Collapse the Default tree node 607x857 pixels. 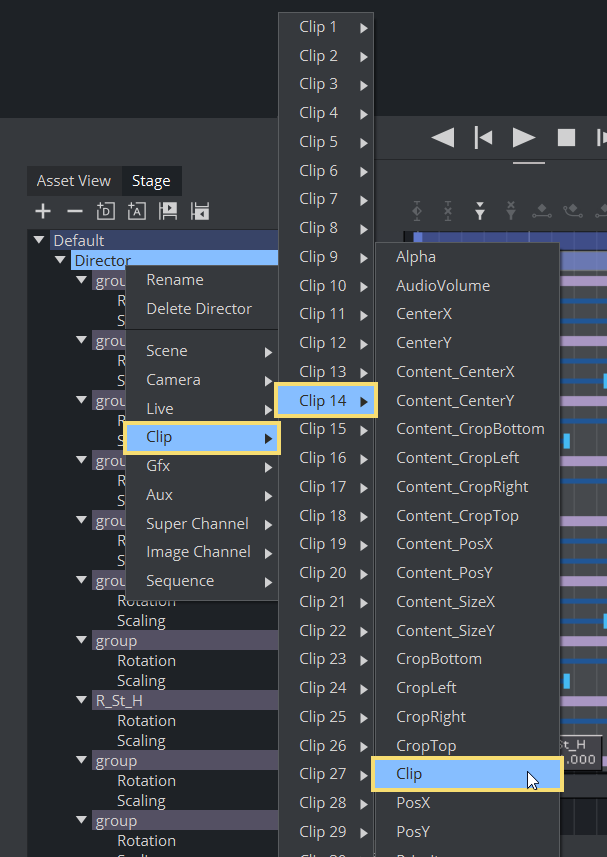point(39,240)
